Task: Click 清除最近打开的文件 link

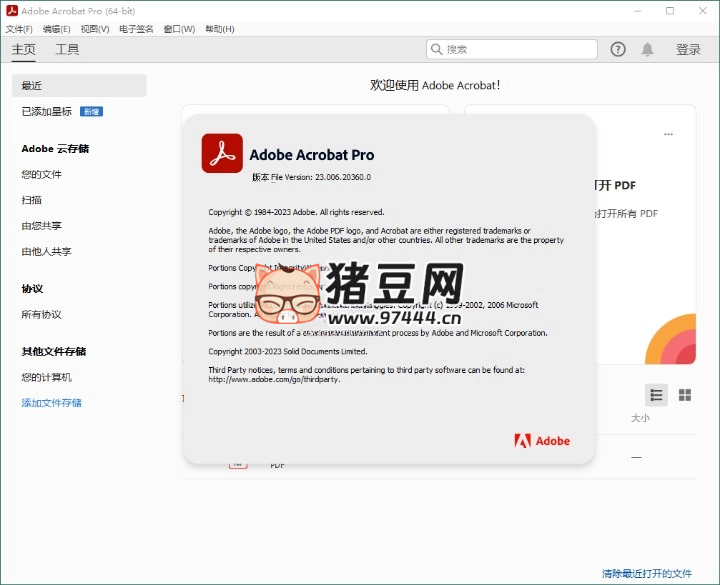Action: (646, 573)
